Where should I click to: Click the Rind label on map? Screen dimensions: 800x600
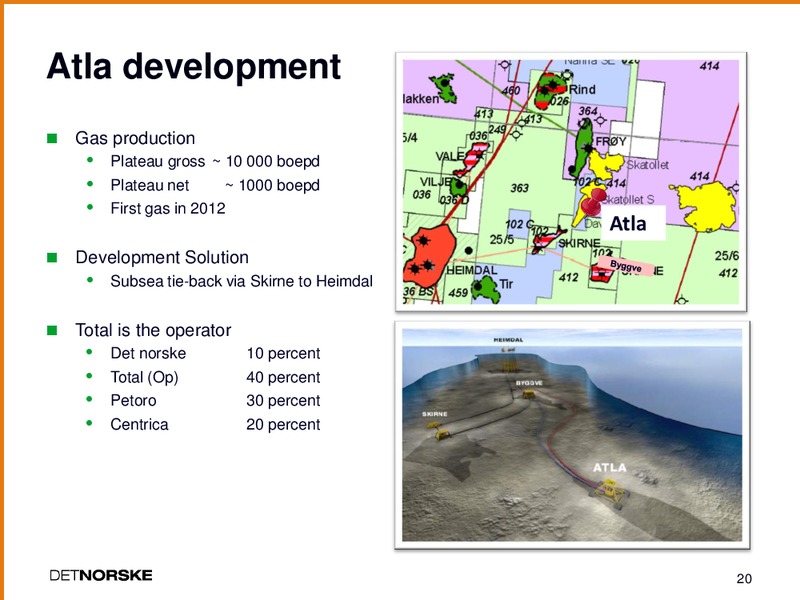[582, 90]
